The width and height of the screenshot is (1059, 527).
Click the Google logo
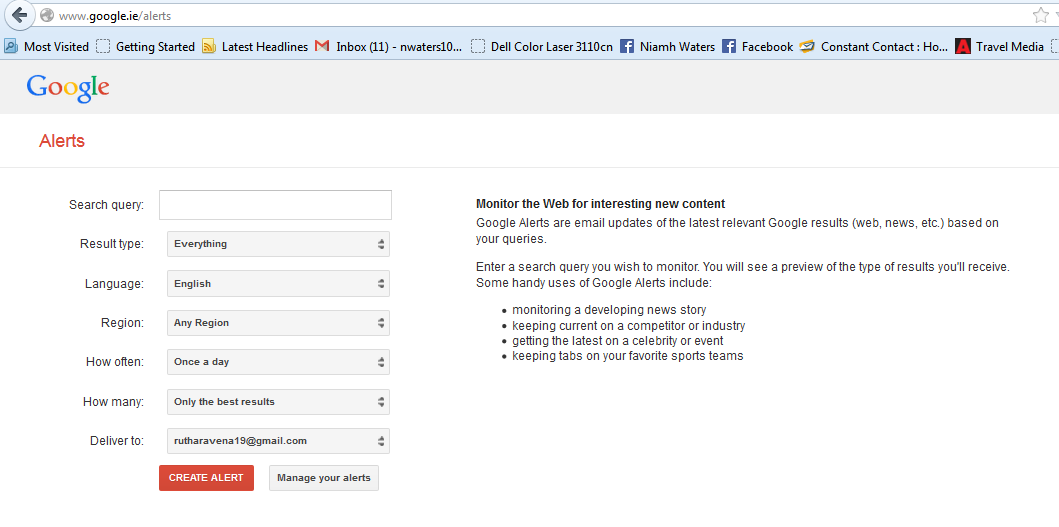(x=68, y=89)
